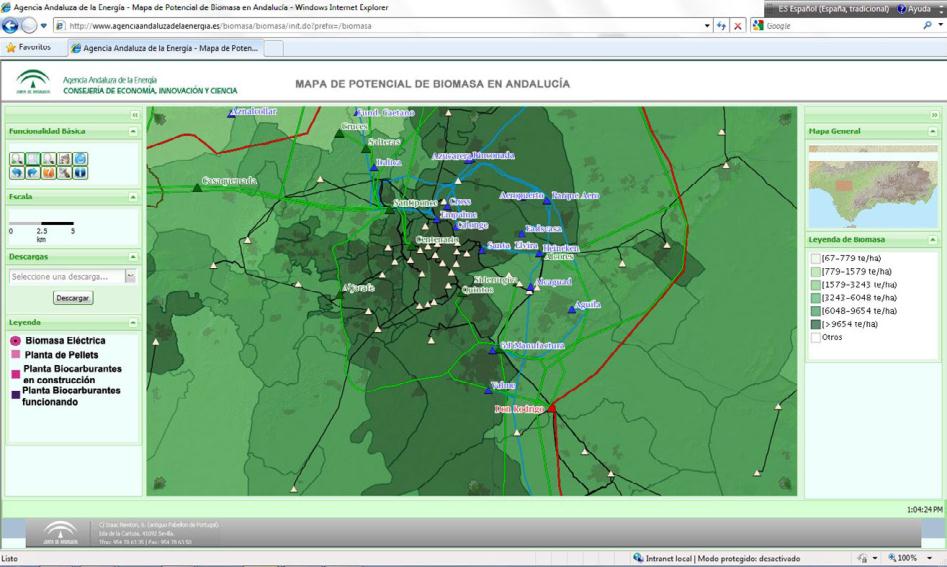Click the Otros legend swatch
Screen dimensions: 947x567
(x=815, y=338)
